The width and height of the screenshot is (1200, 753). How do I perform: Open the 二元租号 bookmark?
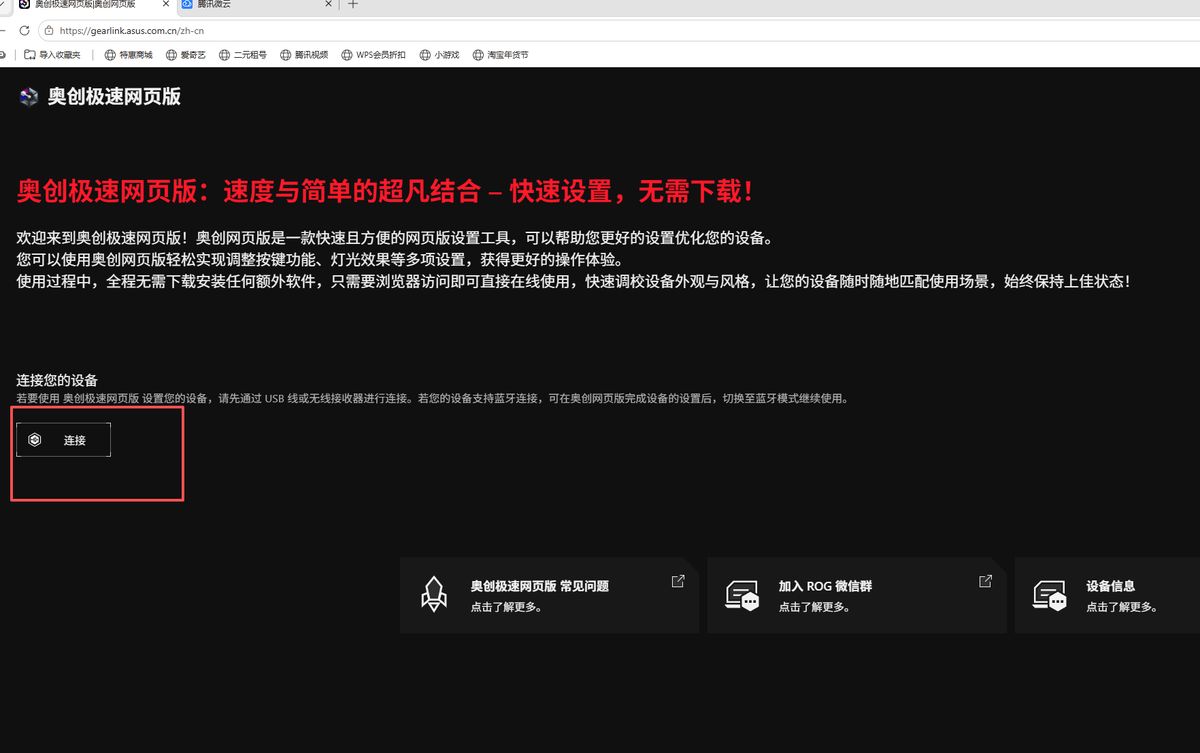pyautogui.click(x=243, y=55)
